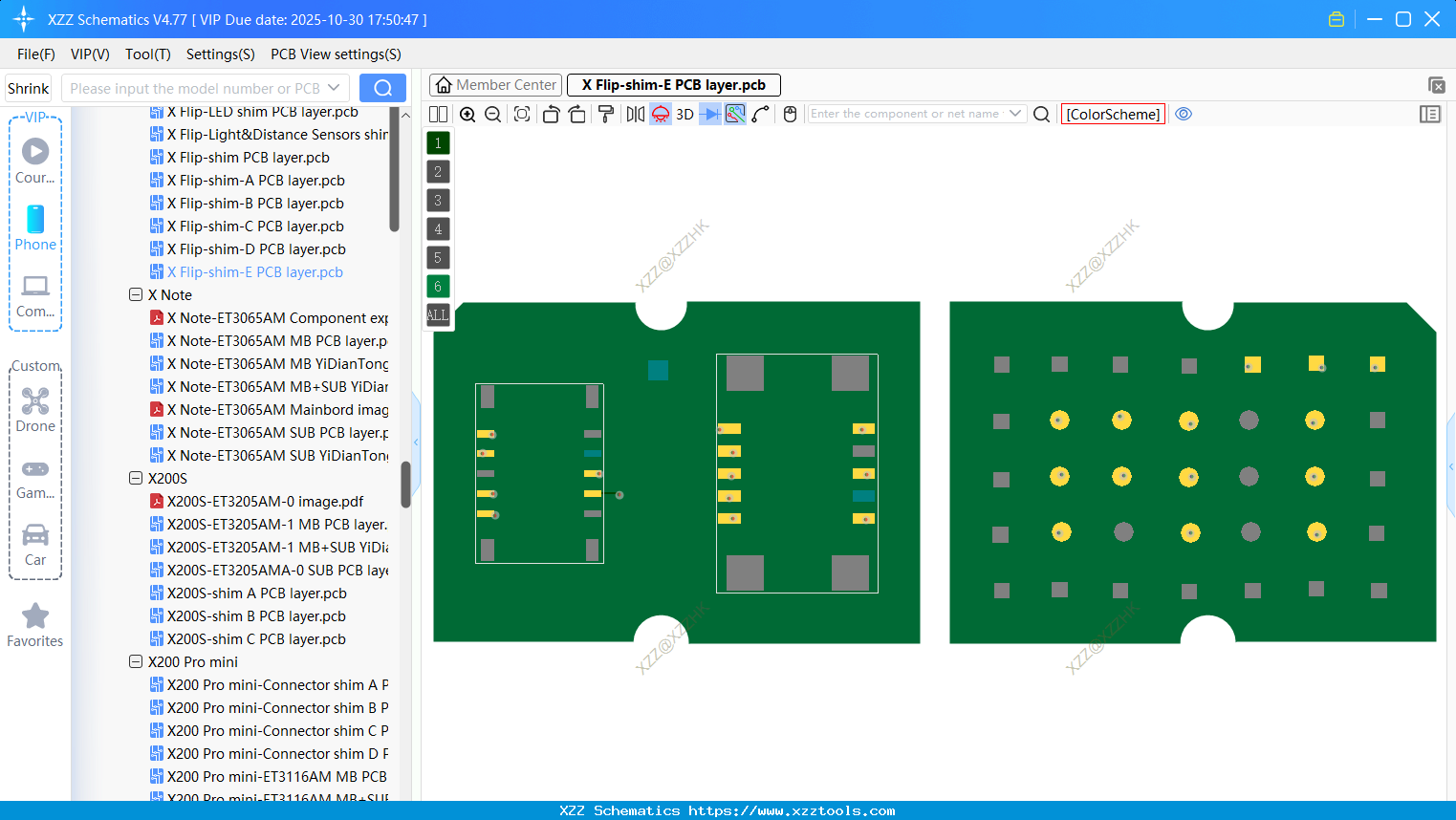Collapse the X200S group
Image resolution: width=1456 pixels, height=820 pixels.
pyautogui.click(x=136, y=478)
